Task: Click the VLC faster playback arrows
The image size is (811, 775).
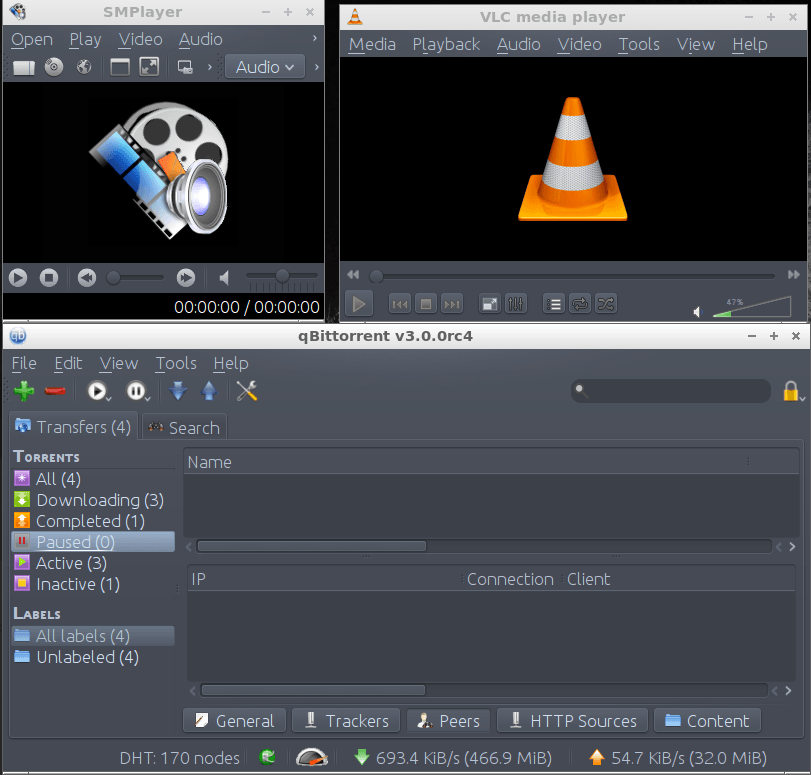Action: click(x=793, y=275)
